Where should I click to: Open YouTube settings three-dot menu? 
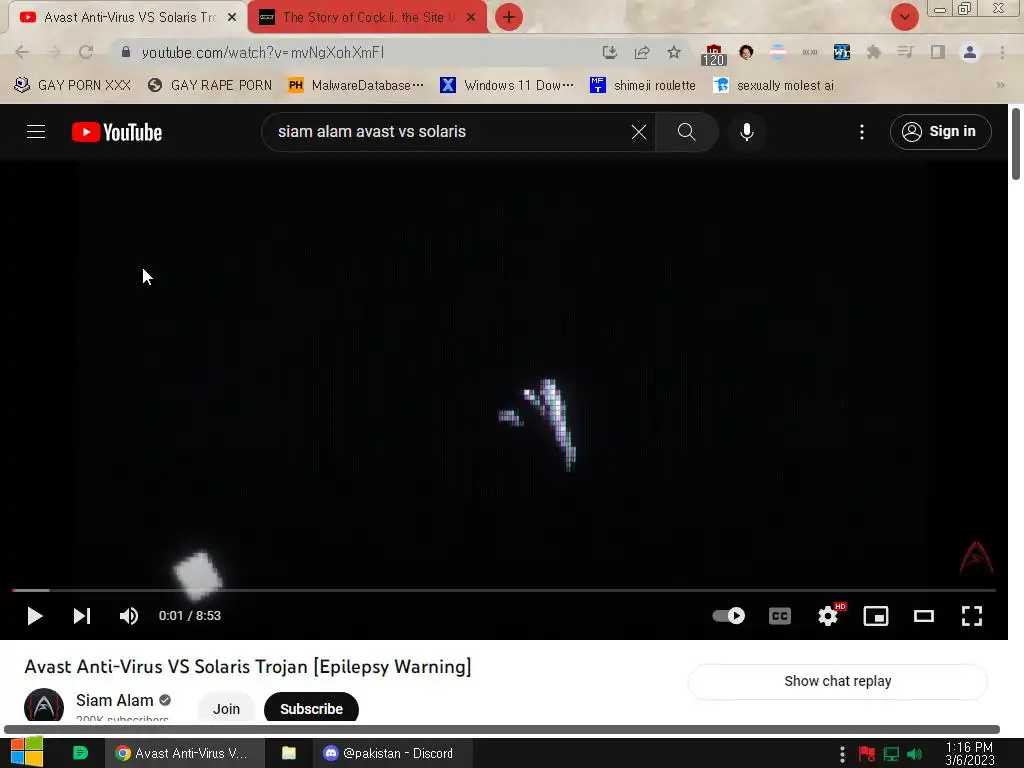[861, 132]
